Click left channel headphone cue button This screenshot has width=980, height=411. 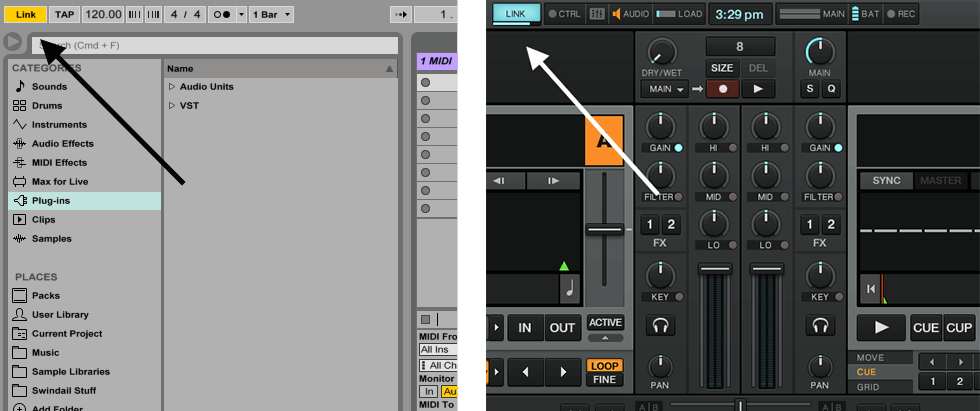[659, 325]
